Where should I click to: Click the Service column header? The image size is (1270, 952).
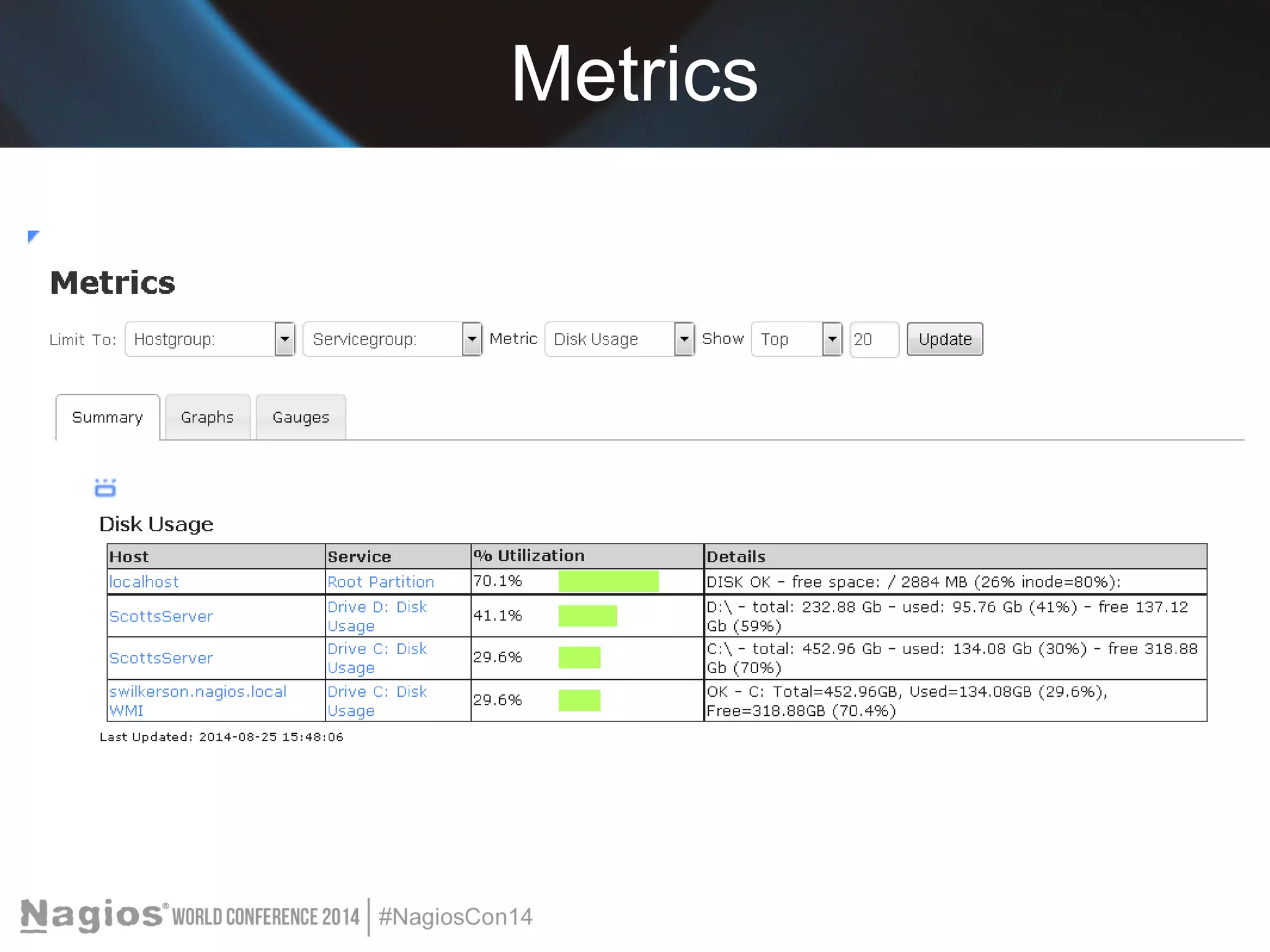398,557
